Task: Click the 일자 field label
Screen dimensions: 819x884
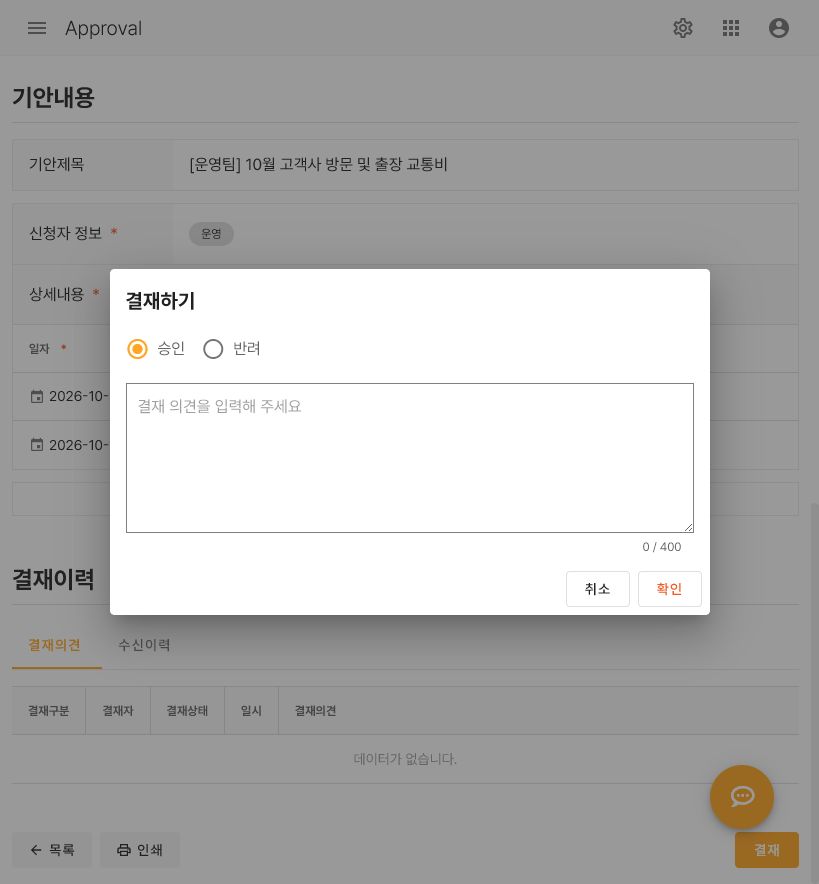Action: click(x=39, y=348)
